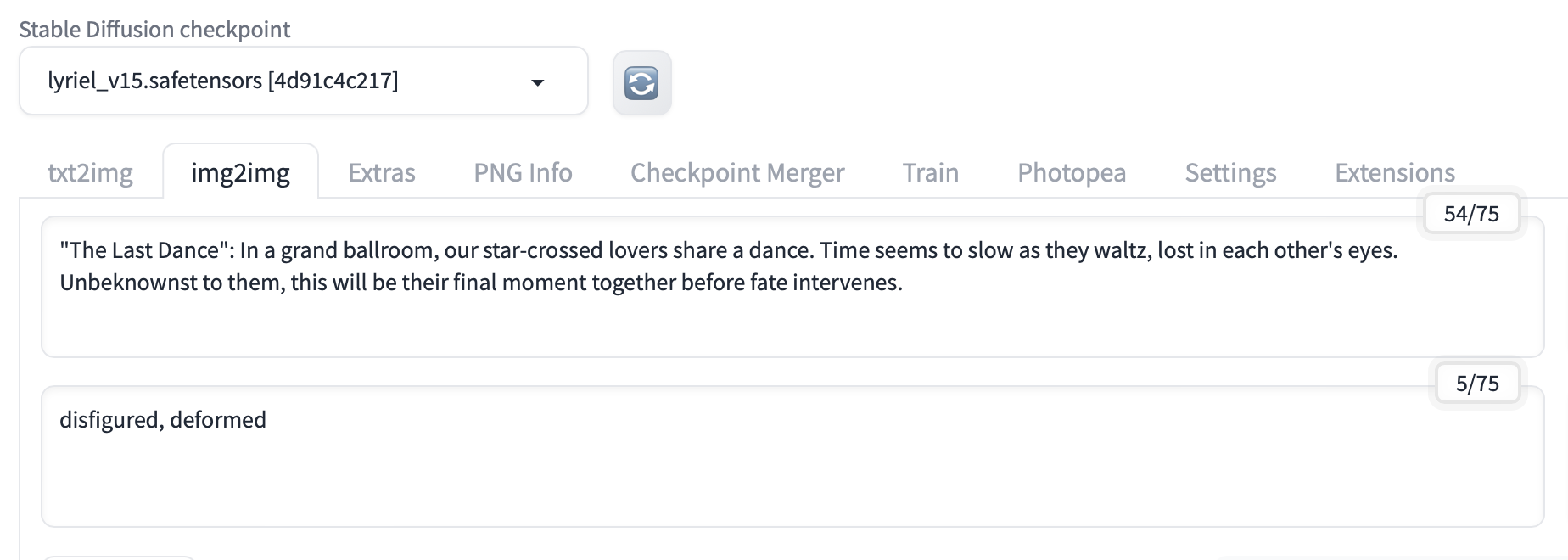Click the Stable Diffusion checkpoint label
Image resolution: width=1568 pixels, height=560 pixels.
(154, 30)
